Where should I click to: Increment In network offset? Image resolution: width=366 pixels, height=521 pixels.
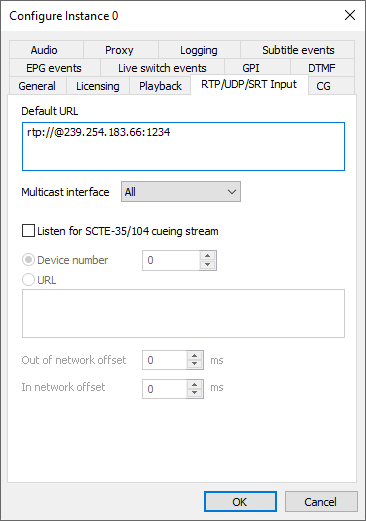(195, 385)
